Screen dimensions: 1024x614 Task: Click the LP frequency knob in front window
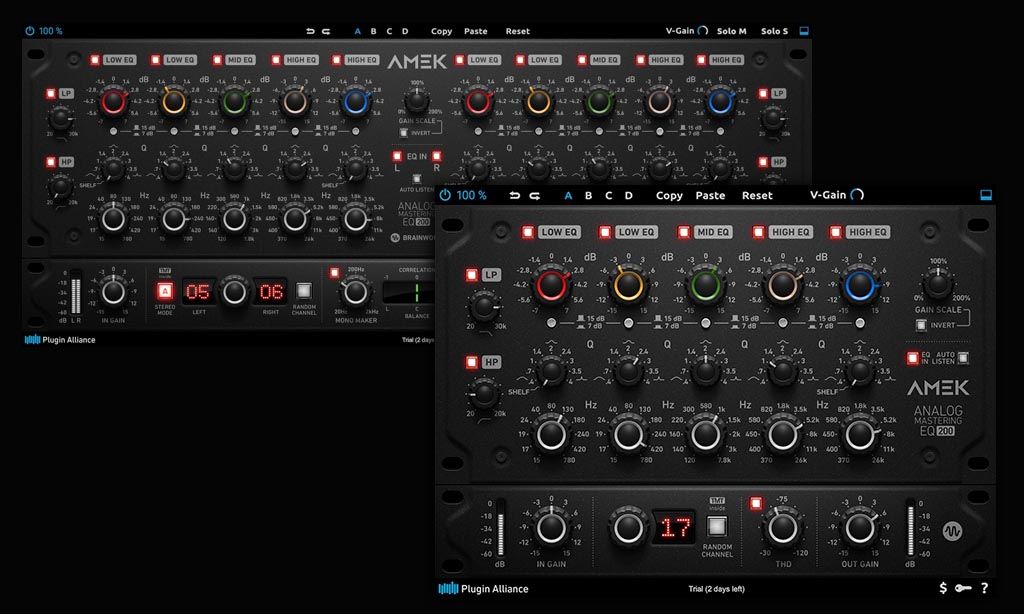483,306
